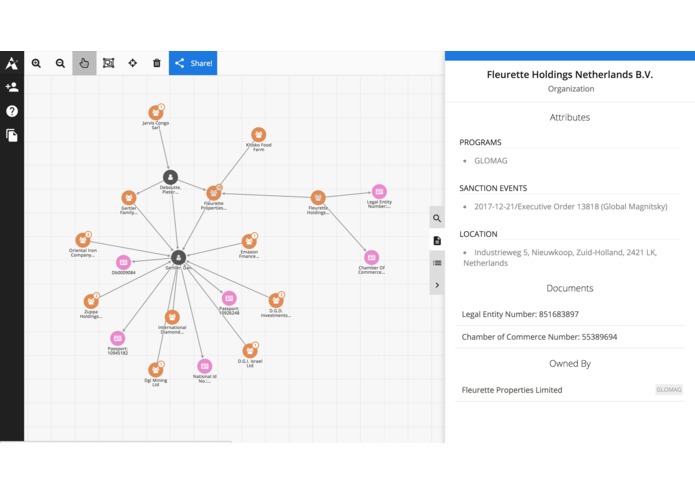
Task: Center the graph with crosshair tool
Action: click(133, 63)
